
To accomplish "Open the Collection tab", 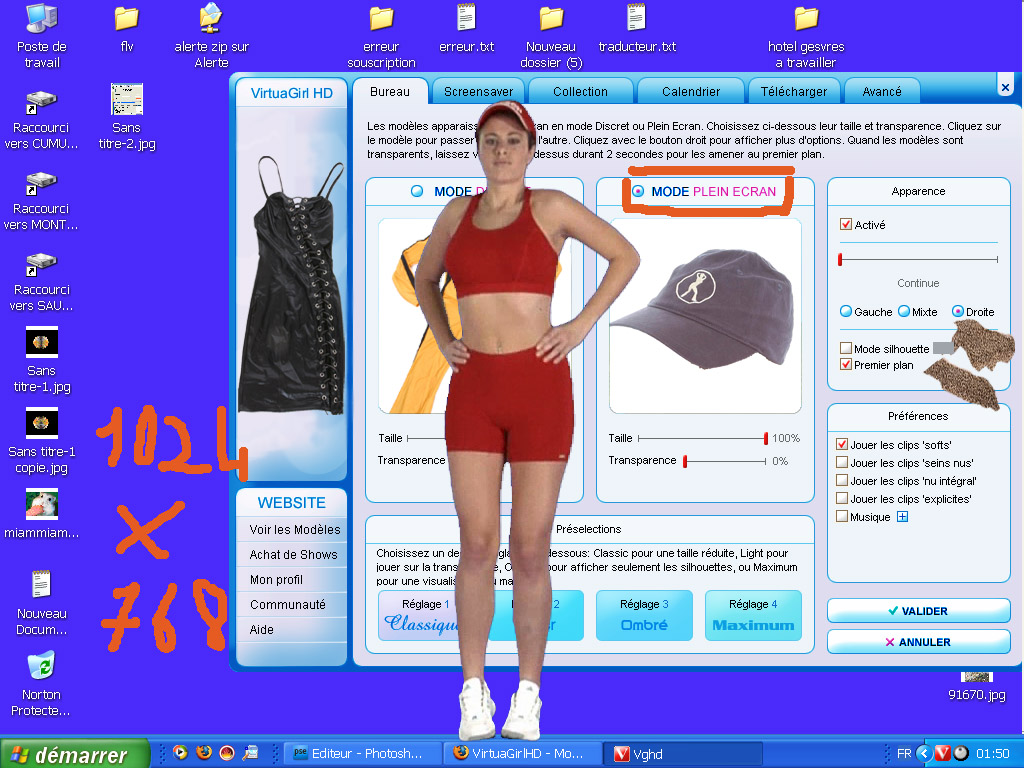I will click(580, 91).
